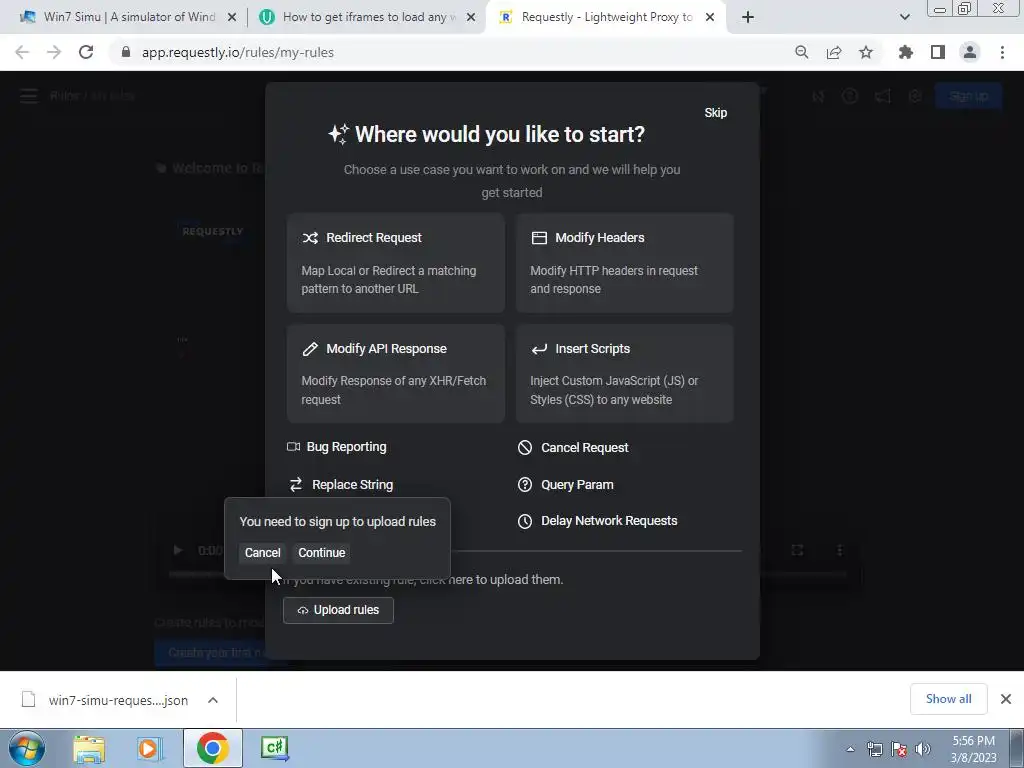Viewport: 1024px width, 768px height.
Task: Click the swap-arrows icon beside Replace String
Action: 296,485
